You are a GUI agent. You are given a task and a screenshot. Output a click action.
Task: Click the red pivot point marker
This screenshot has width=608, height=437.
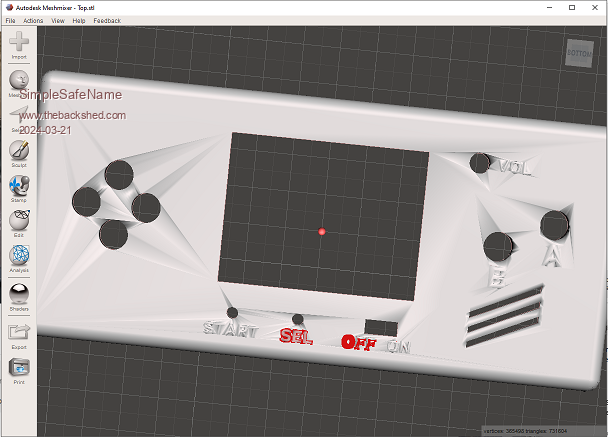pyautogui.click(x=322, y=232)
